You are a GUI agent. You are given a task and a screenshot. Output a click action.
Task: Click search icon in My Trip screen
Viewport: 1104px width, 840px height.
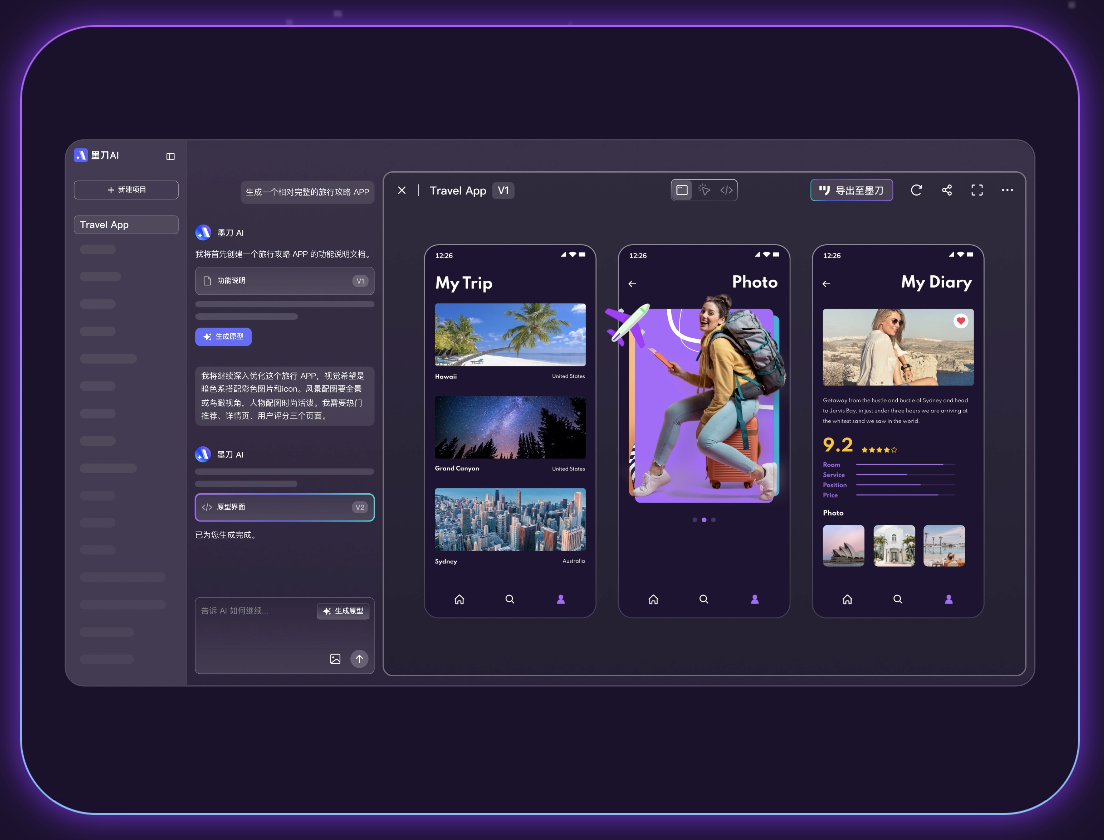[510, 599]
